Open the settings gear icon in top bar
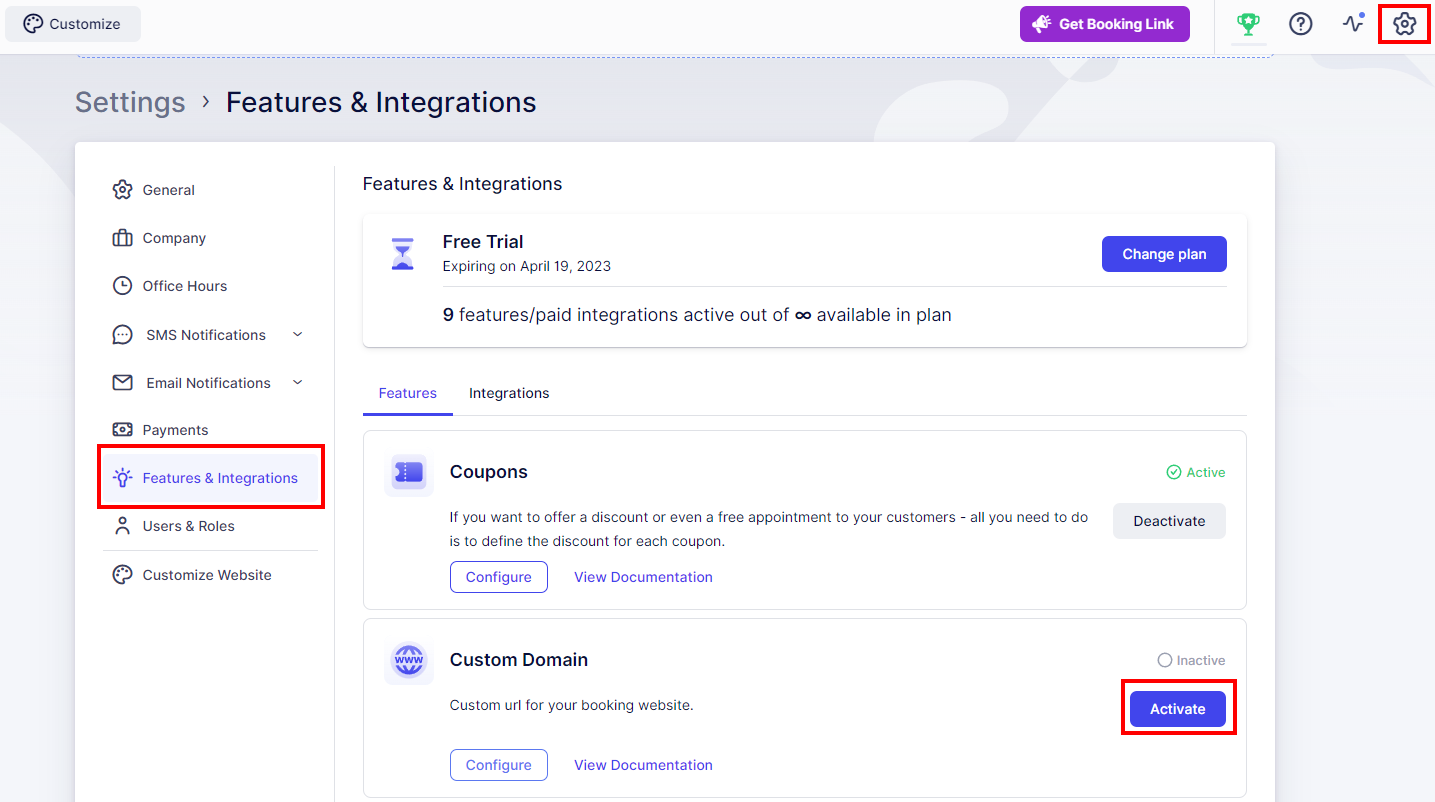Viewport: 1435px width, 802px height. pyautogui.click(x=1405, y=24)
